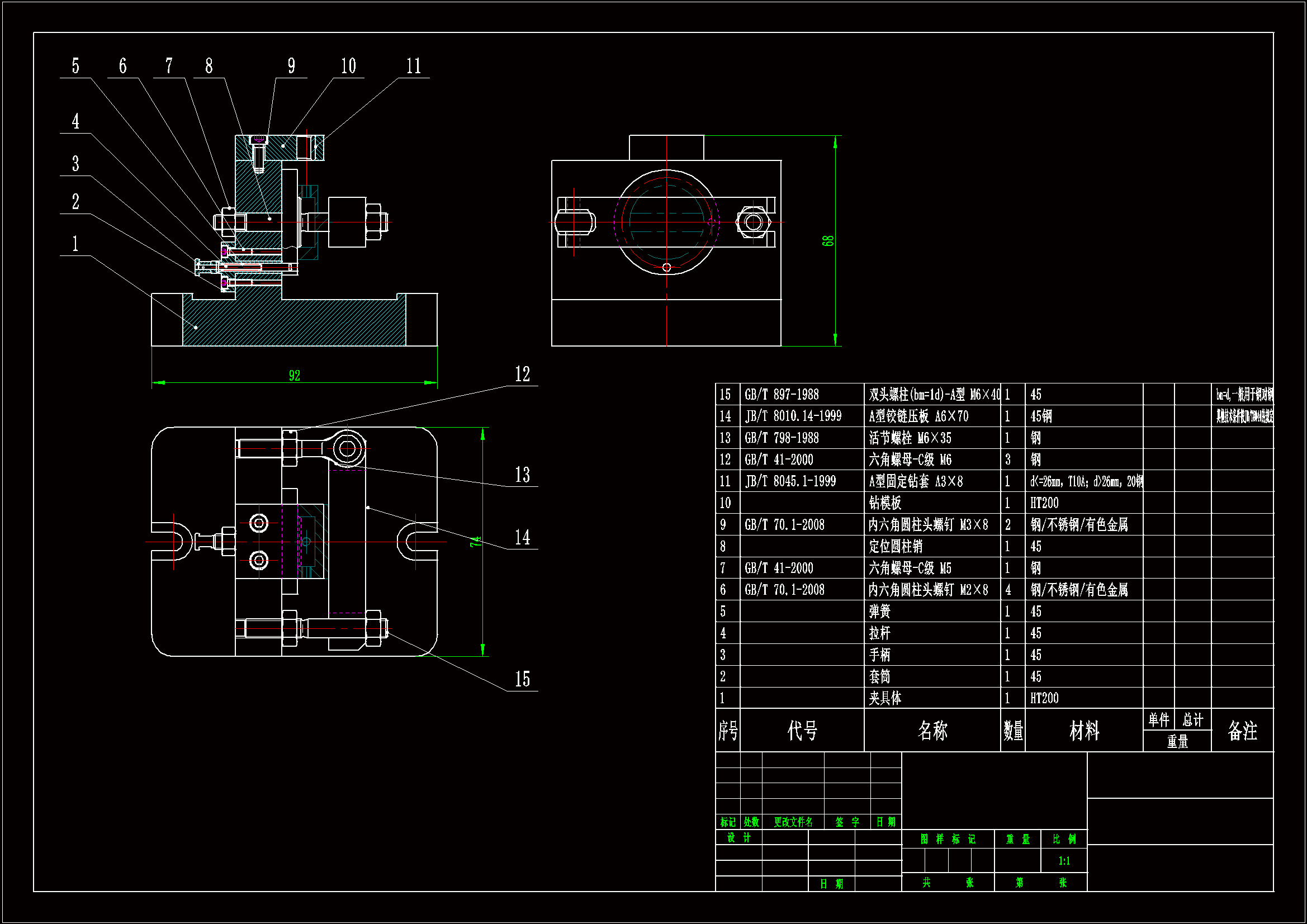This screenshot has width=1307, height=924.
Task: Click the 材料 column header
Action: pyautogui.click(x=1084, y=731)
